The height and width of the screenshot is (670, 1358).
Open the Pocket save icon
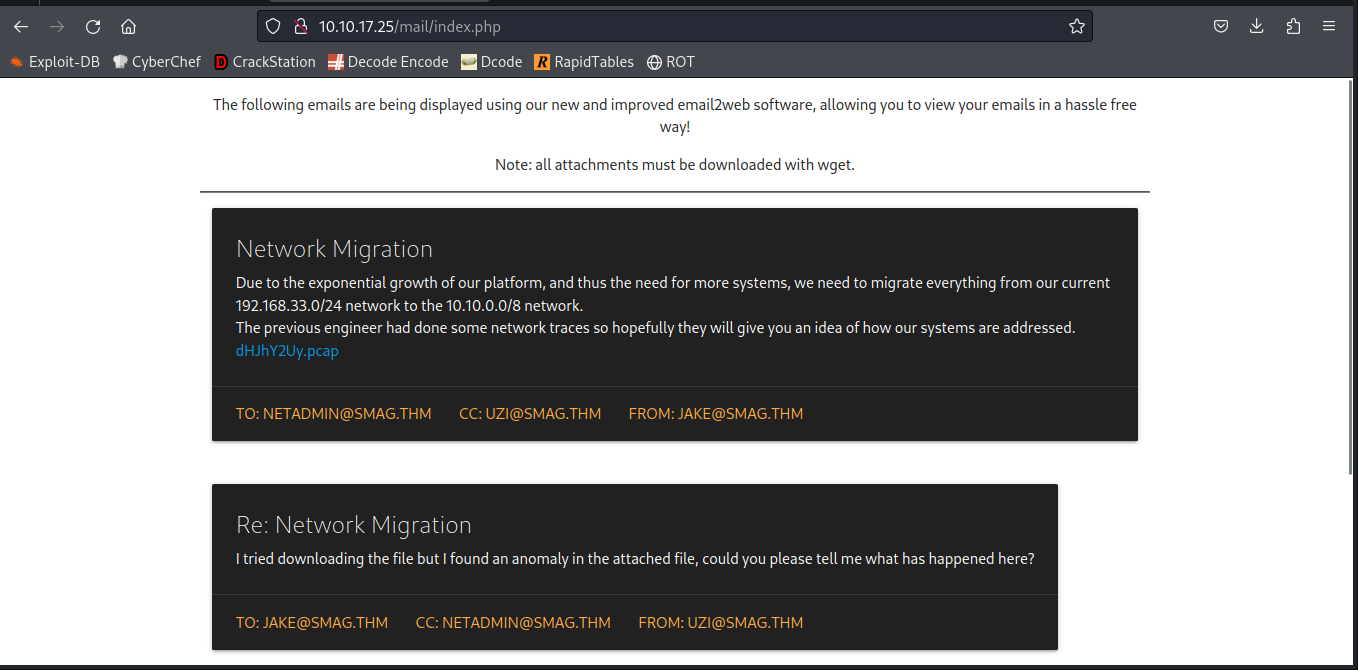1221,27
